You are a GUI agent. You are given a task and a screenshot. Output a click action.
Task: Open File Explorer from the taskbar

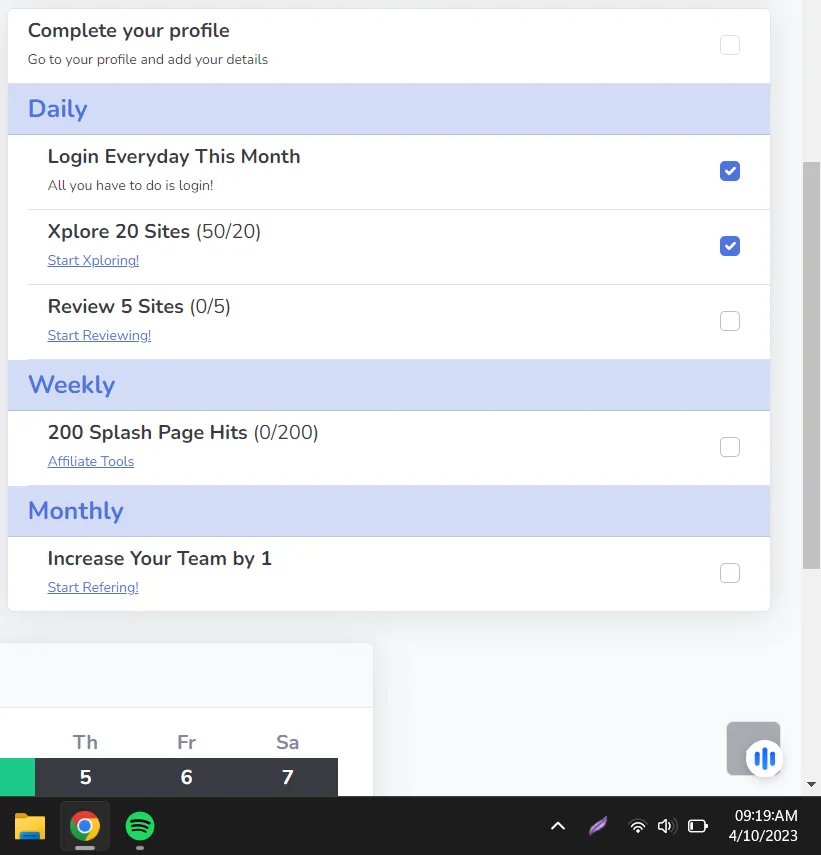(x=30, y=826)
